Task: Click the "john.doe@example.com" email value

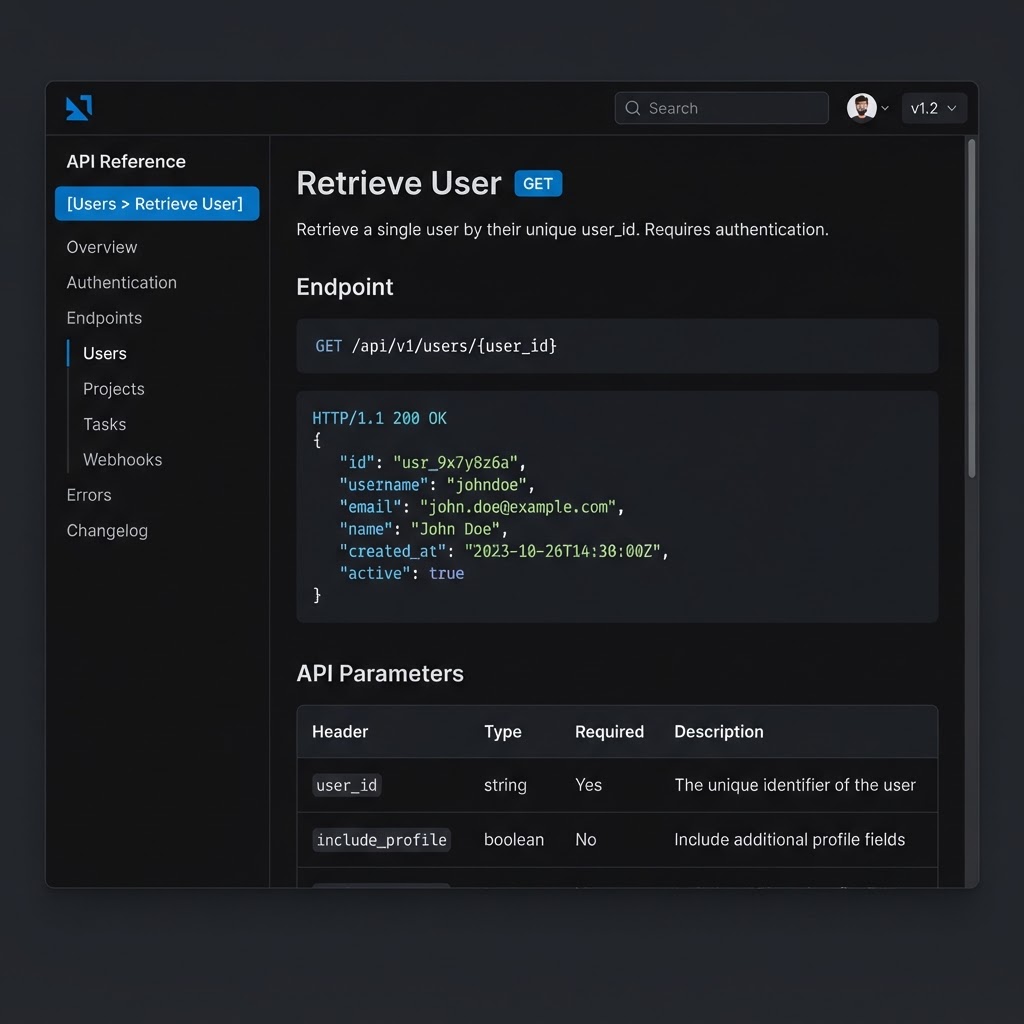Action: click(x=518, y=507)
